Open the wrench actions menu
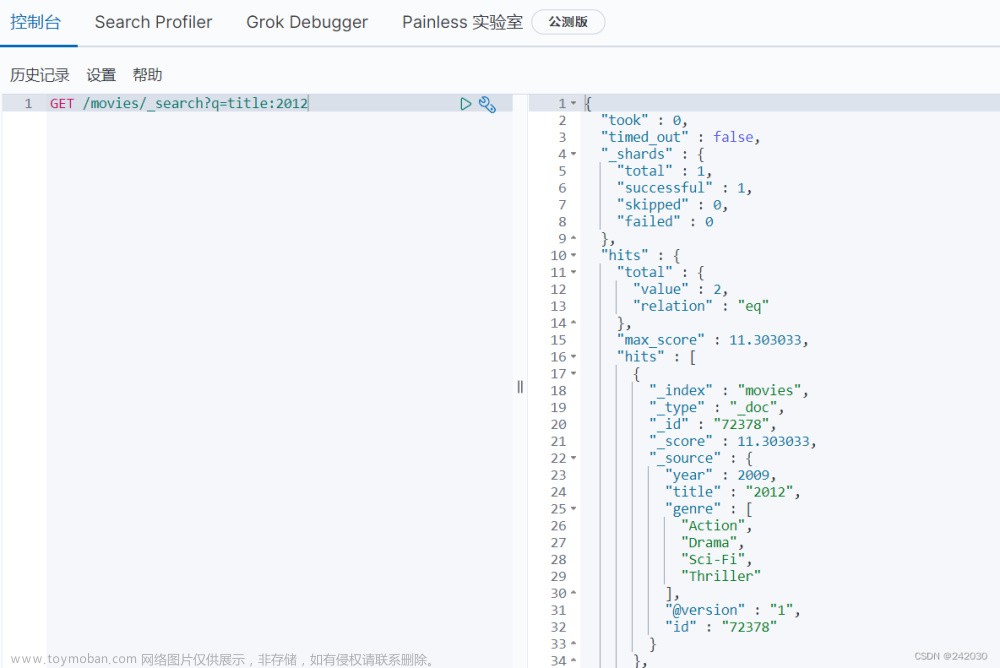This screenshot has width=1000, height=668. [487, 104]
